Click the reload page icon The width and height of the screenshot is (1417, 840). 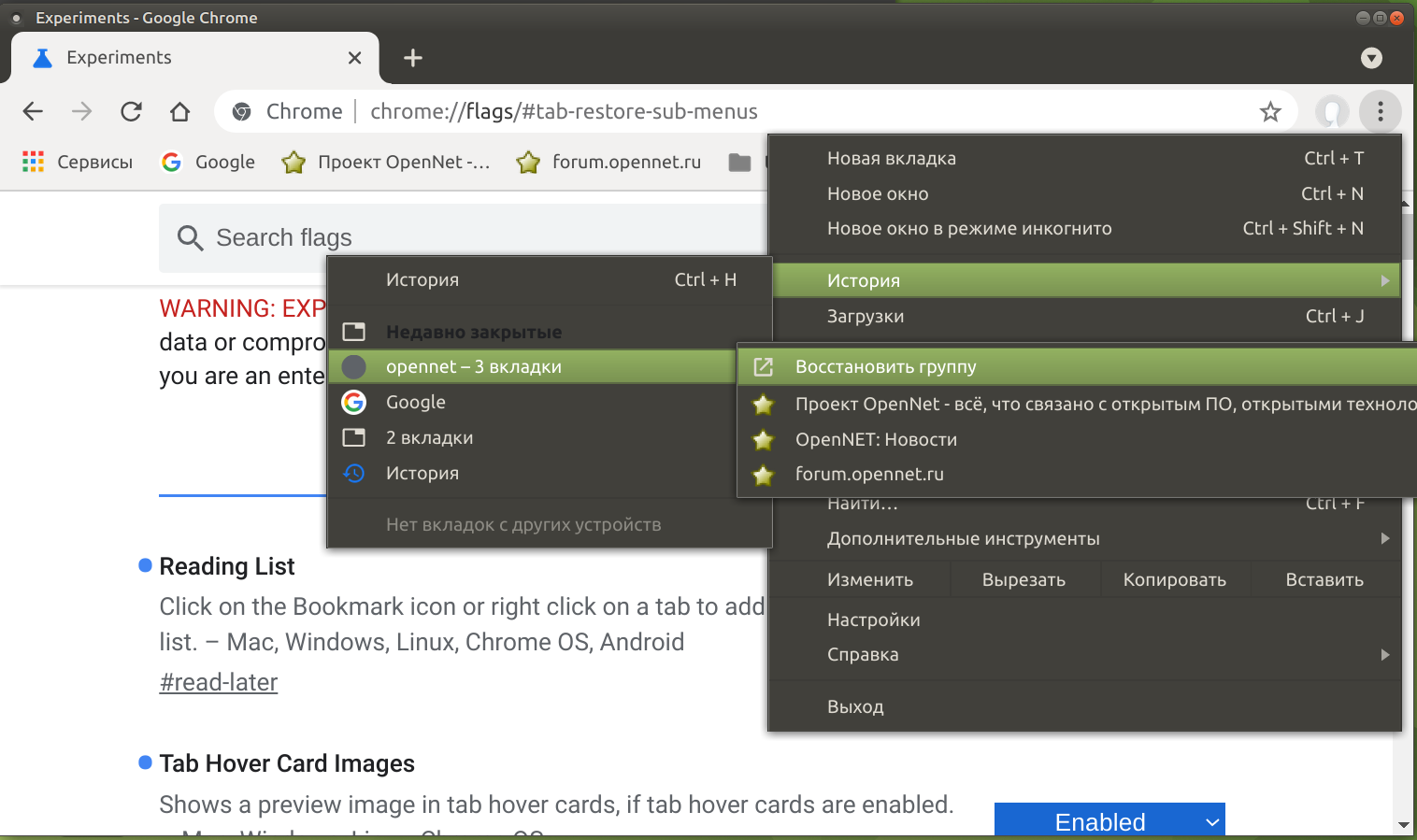pyautogui.click(x=131, y=112)
